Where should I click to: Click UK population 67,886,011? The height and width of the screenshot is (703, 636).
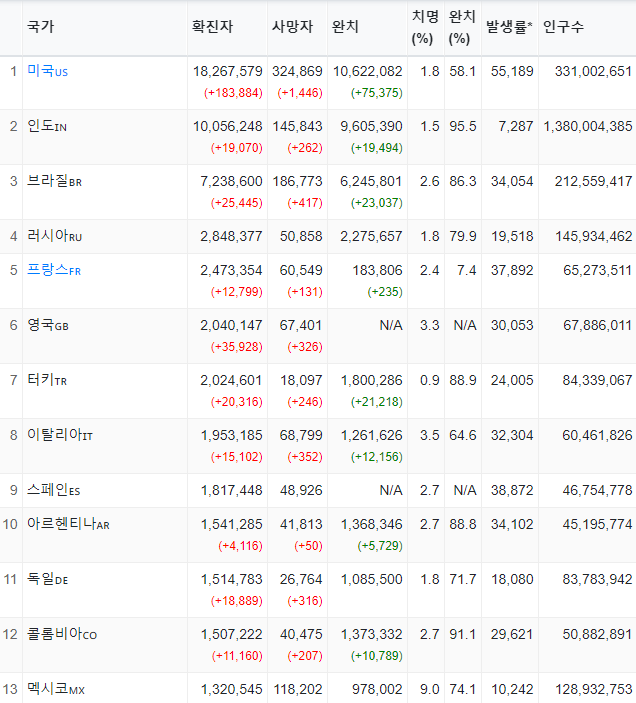click(x=597, y=325)
